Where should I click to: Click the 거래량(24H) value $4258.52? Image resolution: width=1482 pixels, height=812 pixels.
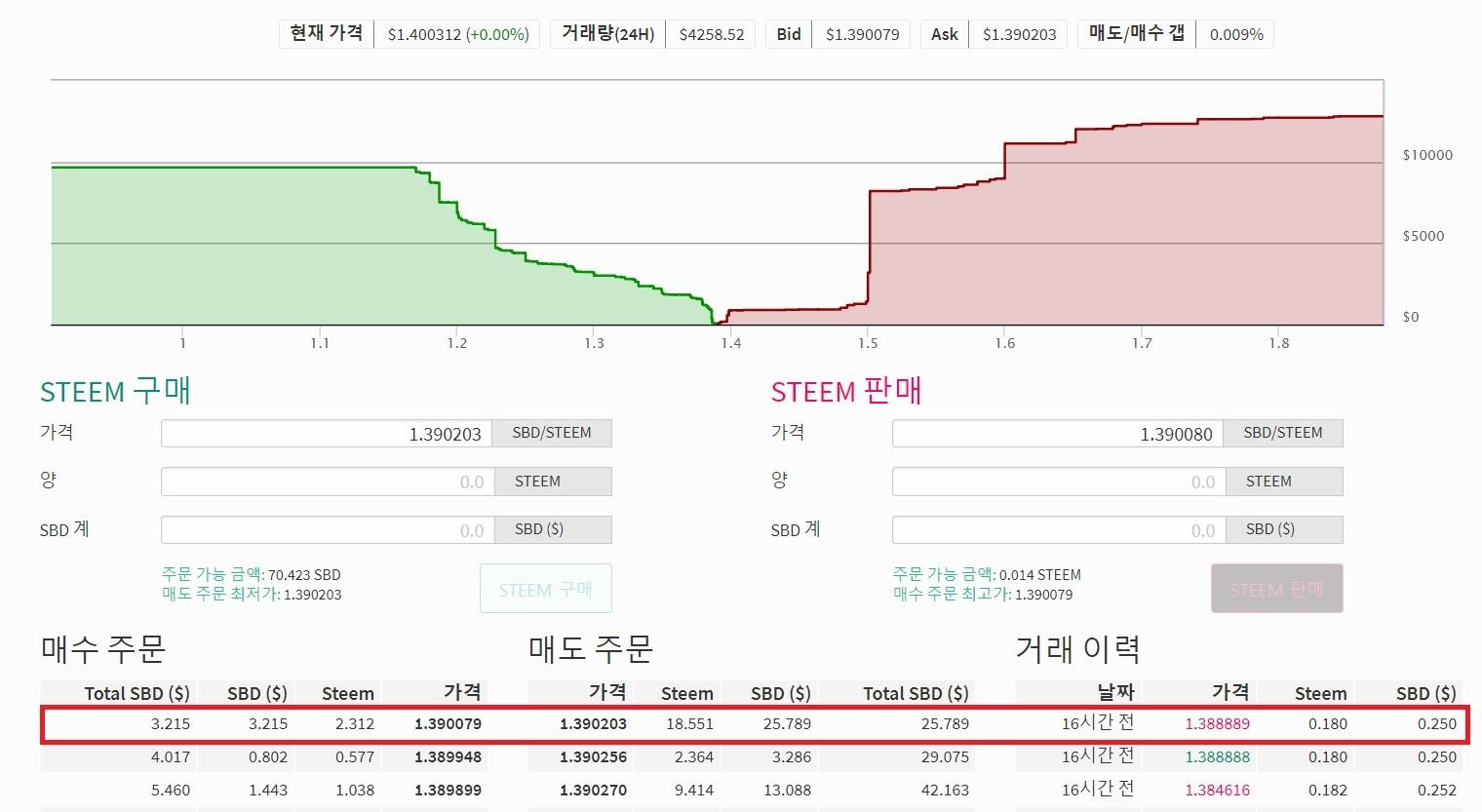[712, 34]
